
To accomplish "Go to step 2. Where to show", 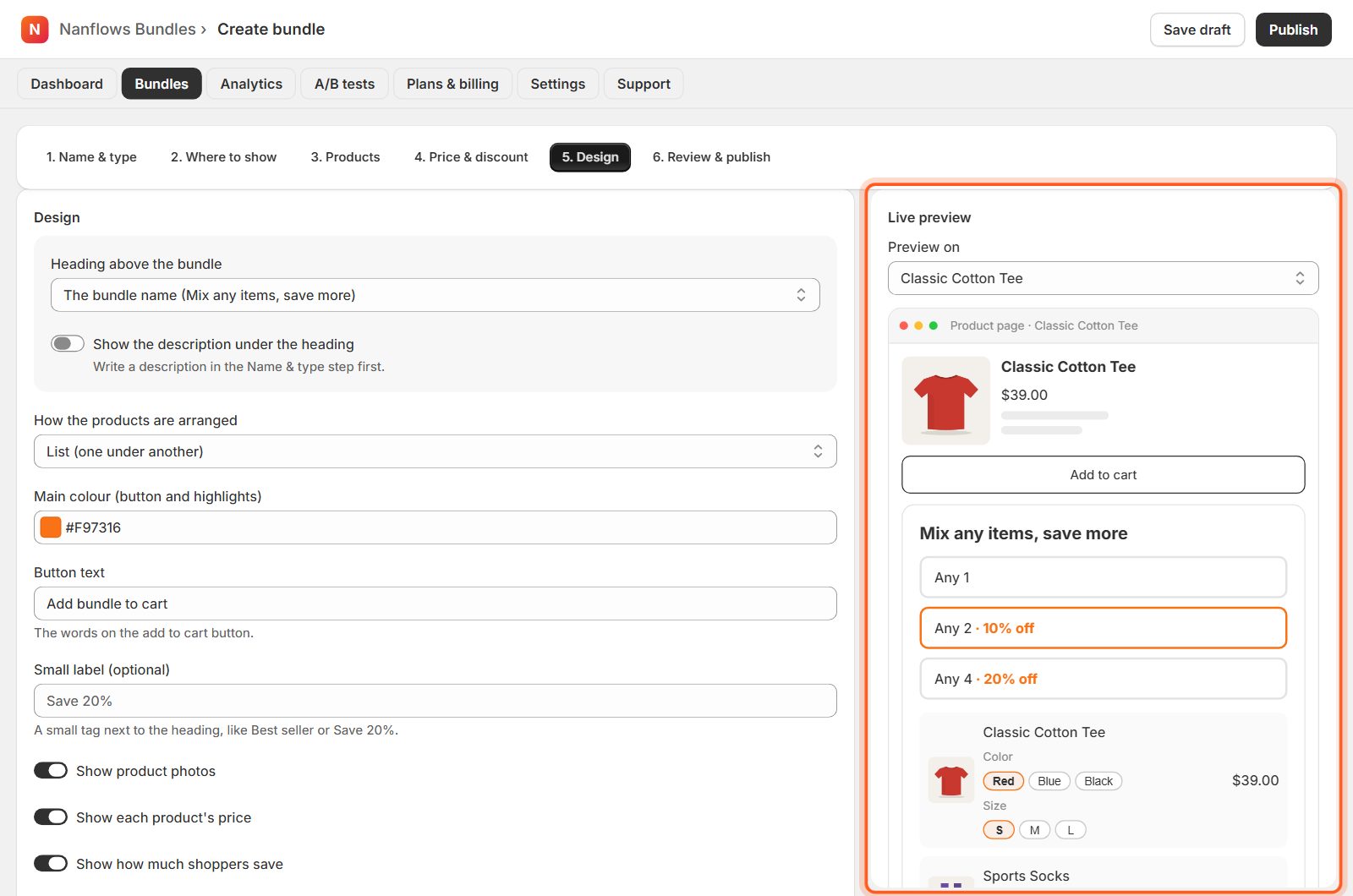I will click(x=224, y=157).
